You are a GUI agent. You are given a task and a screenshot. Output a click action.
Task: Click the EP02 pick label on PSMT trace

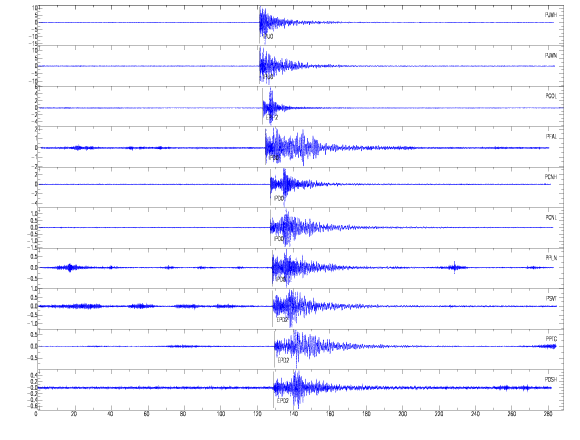pyautogui.click(x=282, y=320)
